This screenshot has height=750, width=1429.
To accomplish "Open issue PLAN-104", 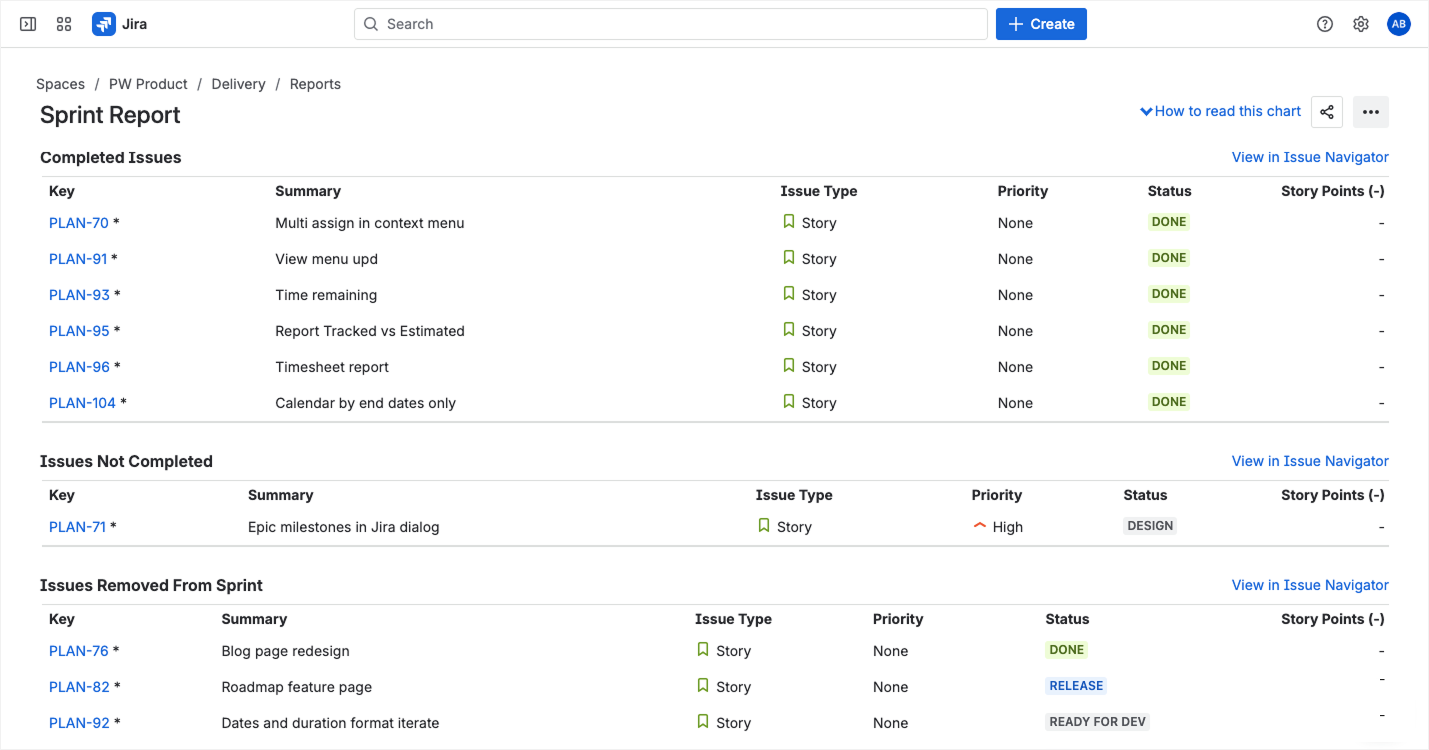I will pyautogui.click(x=83, y=403).
